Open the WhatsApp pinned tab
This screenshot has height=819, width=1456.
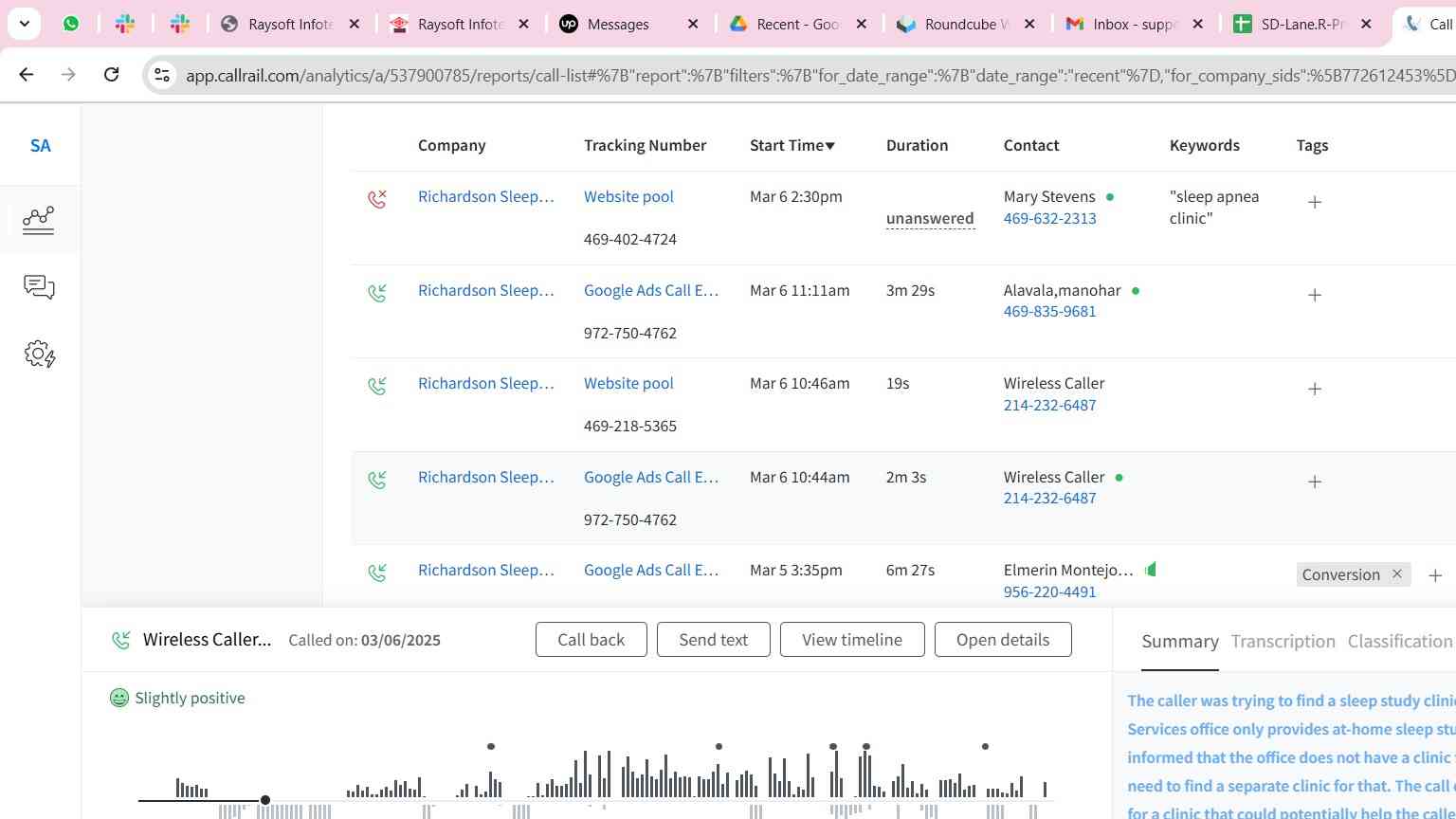coord(71,24)
